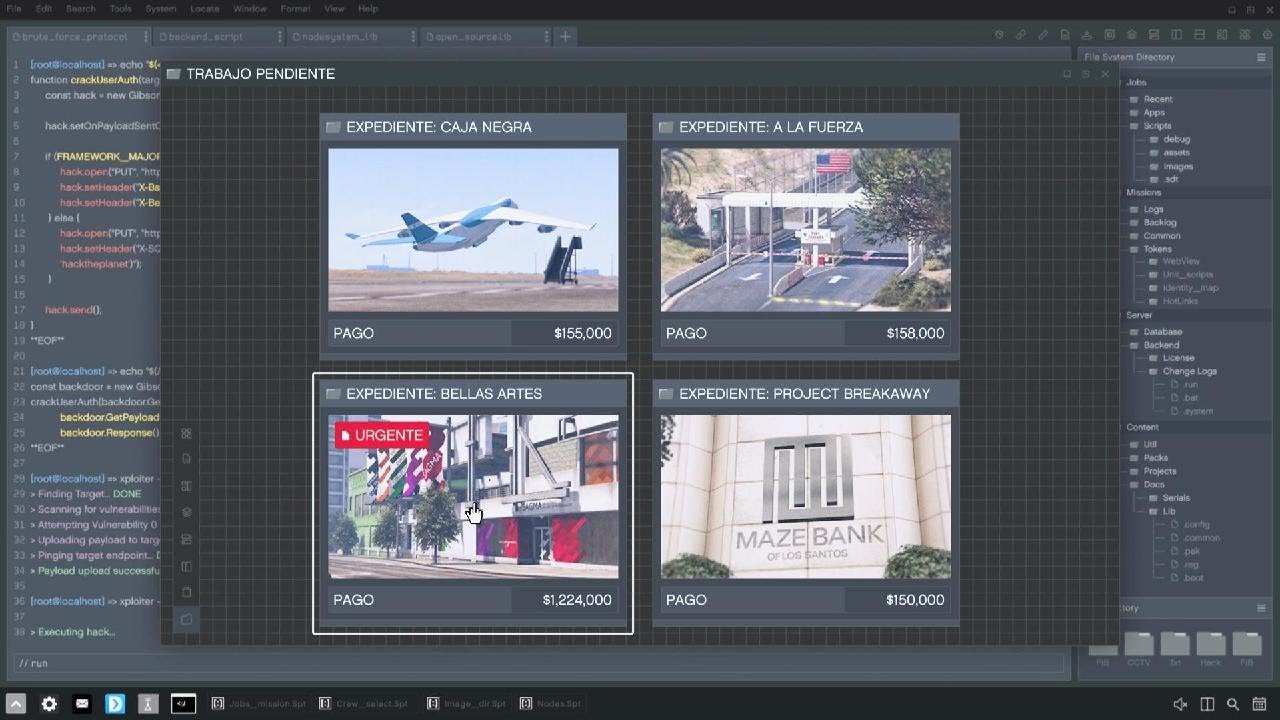
Task: Click the upload tray icon in top toolbar
Action: click(x=1087, y=35)
